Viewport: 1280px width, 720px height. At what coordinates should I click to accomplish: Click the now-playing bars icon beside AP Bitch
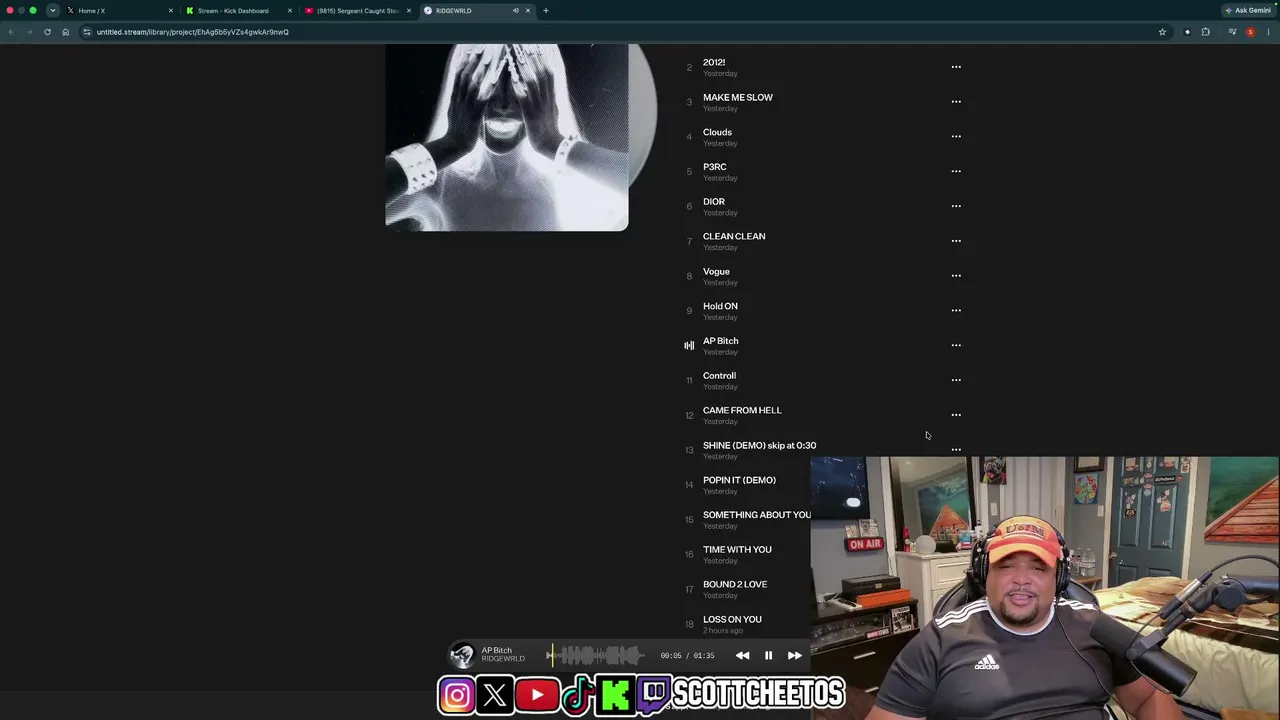tap(689, 345)
